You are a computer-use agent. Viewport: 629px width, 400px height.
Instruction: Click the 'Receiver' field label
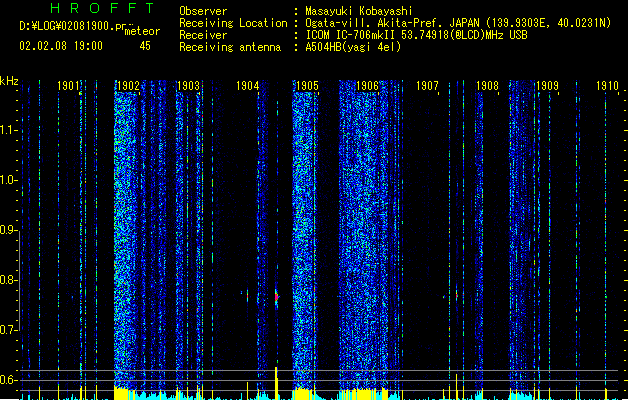[x=203, y=35]
